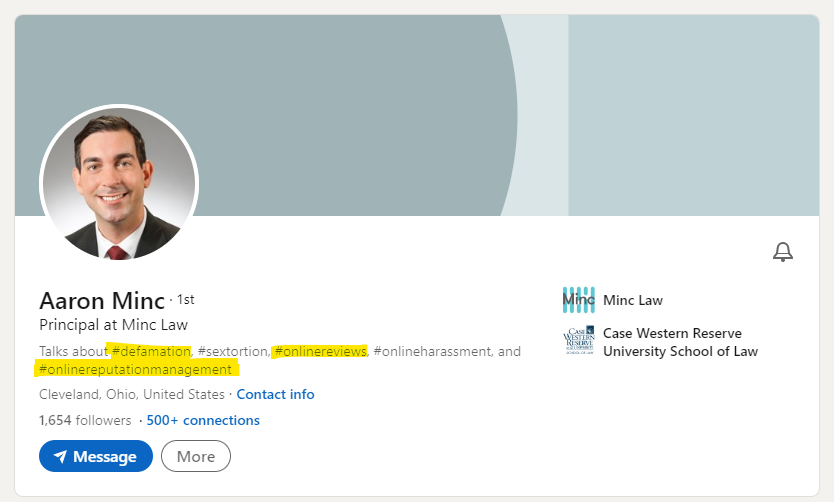Click the Minc Law logo icon
The height and width of the screenshot is (502, 834).
(578, 300)
